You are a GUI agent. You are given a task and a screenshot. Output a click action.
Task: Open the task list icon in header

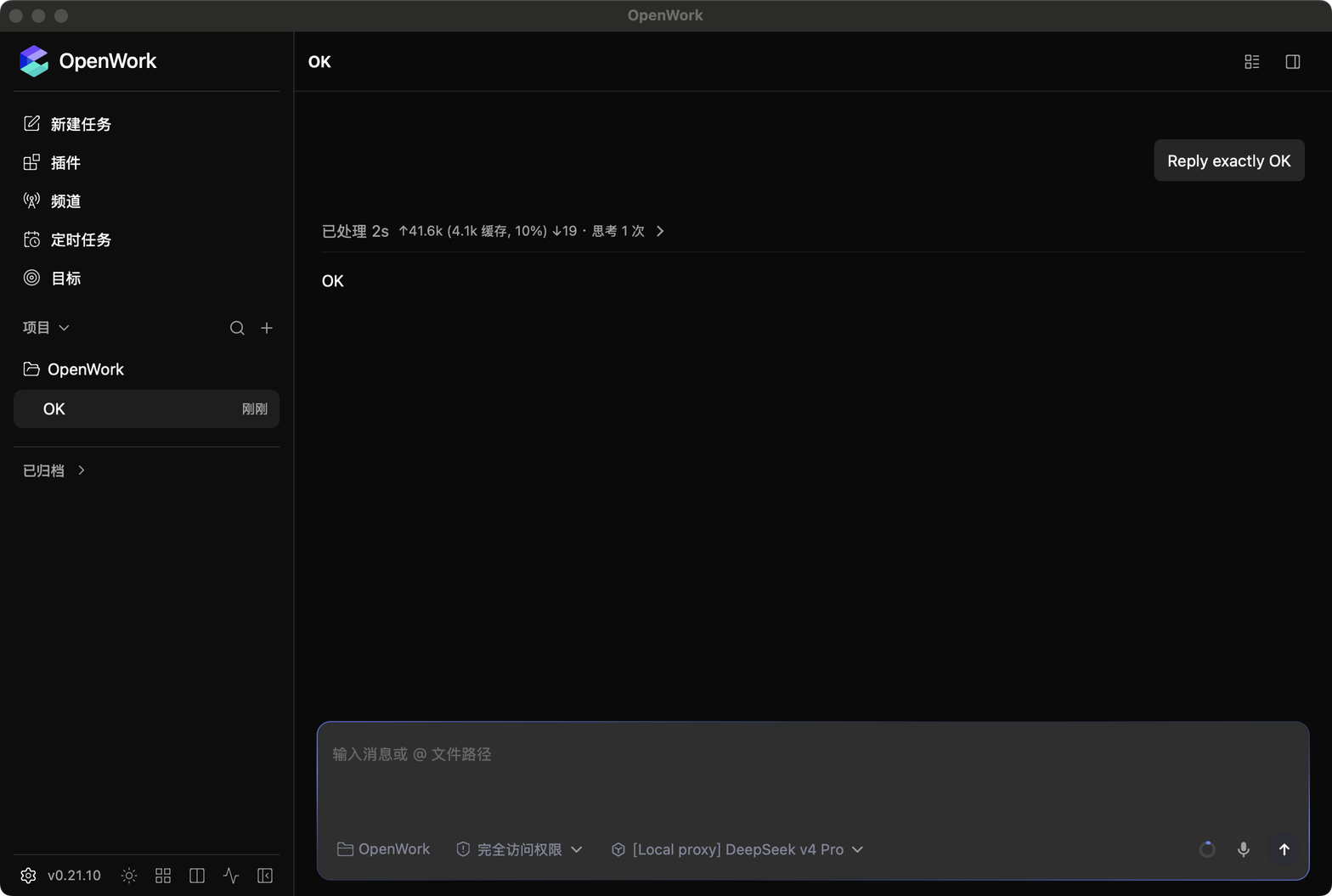coord(1252,62)
